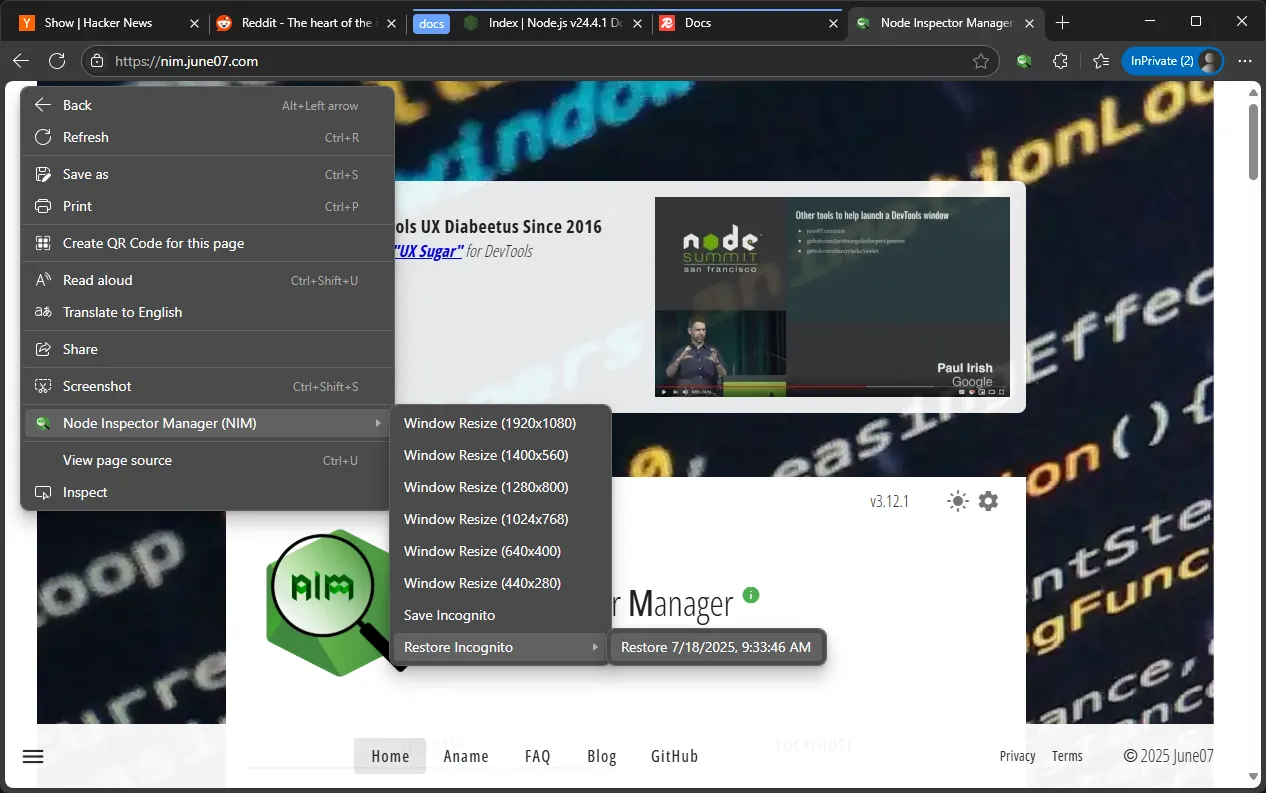Open a new tab with plus icon
Viewport: 1266px width, 793px height.
[x=1063, y=22]
